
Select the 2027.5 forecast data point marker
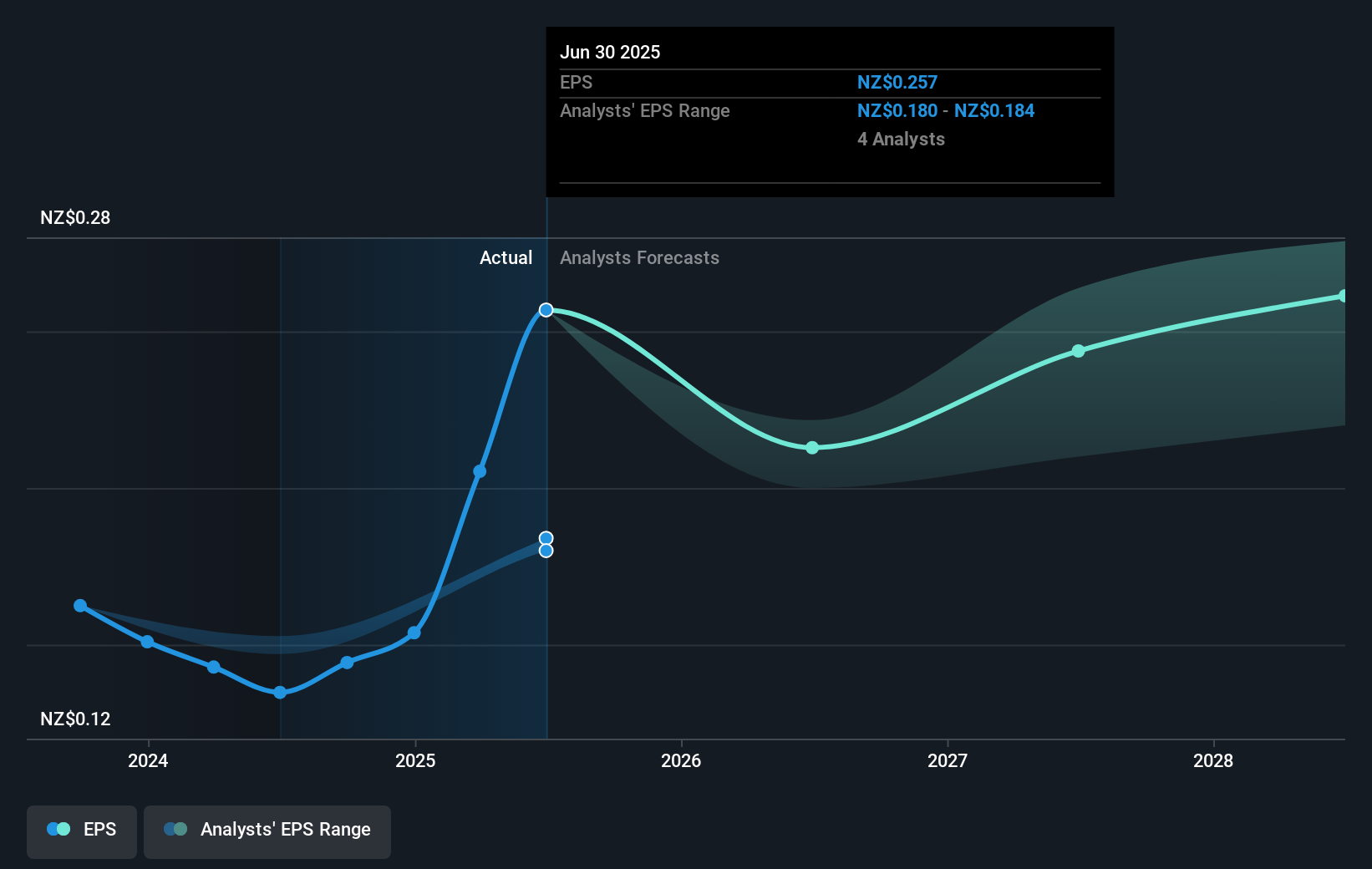[x=1078, y=351]
